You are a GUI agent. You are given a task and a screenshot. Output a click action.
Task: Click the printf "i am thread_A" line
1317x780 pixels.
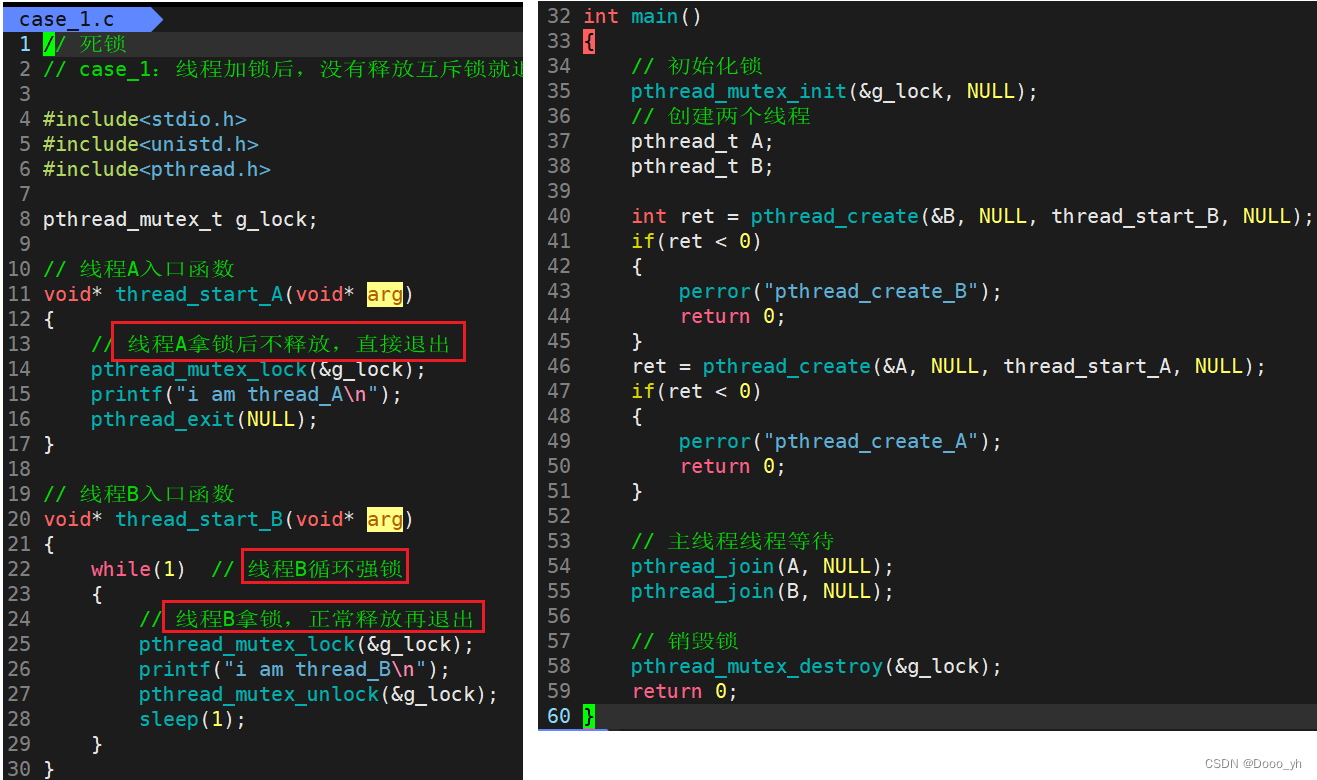[x=246, y=394]
